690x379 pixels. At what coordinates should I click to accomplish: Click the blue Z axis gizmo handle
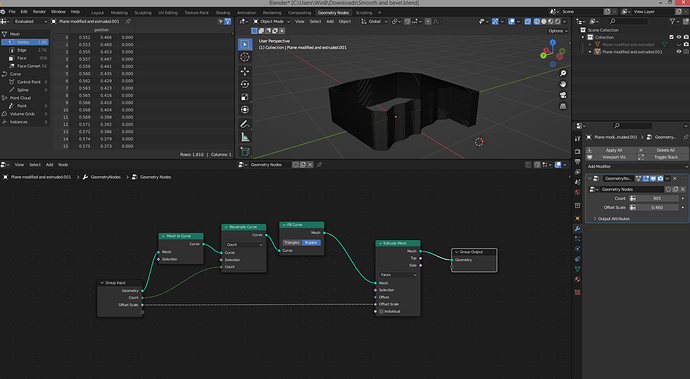point(553,43)
